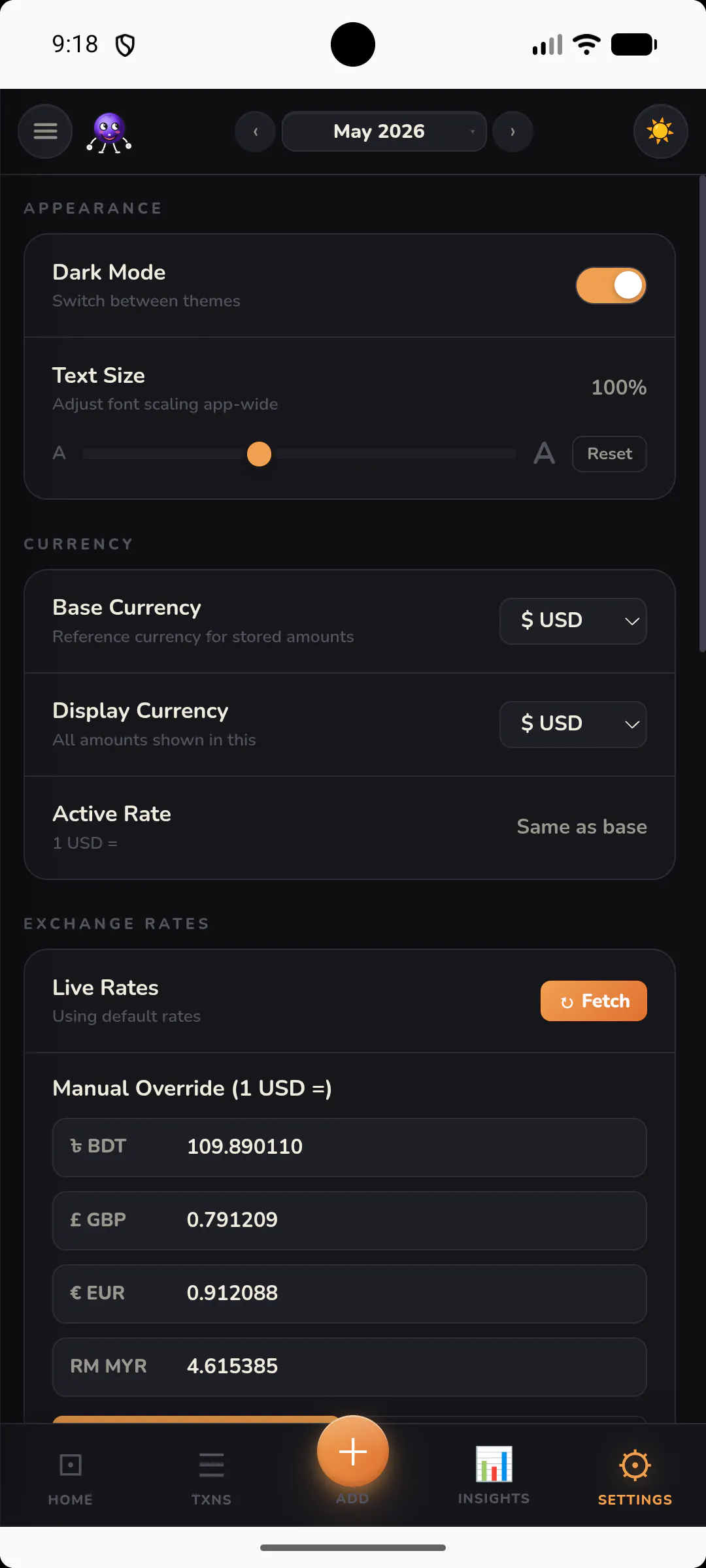Edit the BDT rate field
The height and width of the screenshot is (1568, 706).
click(350, 1147)
